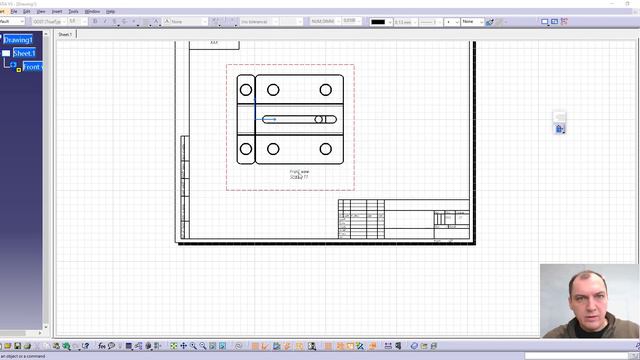
Task: Open the Tools menu
Action: click(x=73, y=11)
